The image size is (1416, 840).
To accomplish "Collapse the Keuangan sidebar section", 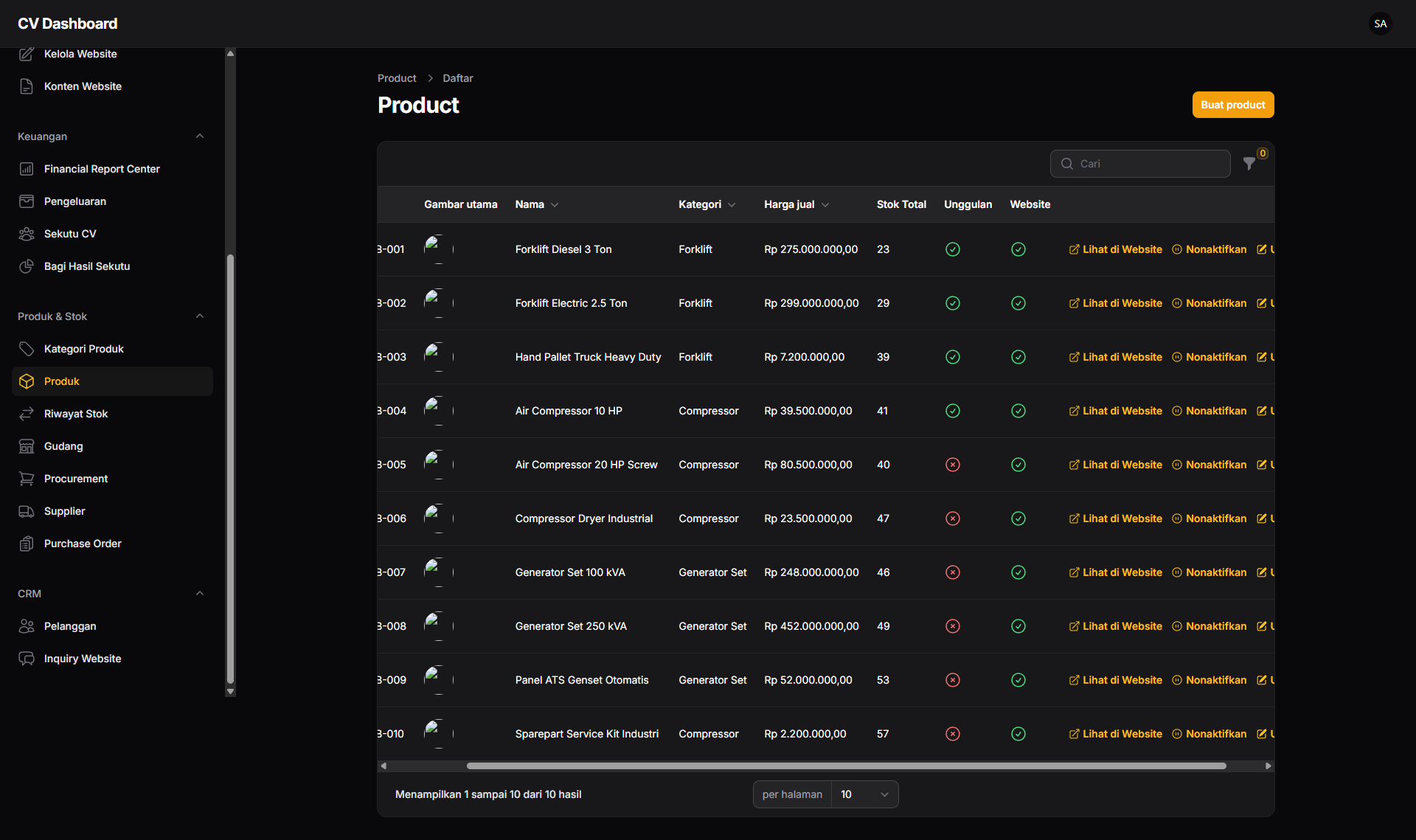I will pyautogui.click(x=200, y=136).
